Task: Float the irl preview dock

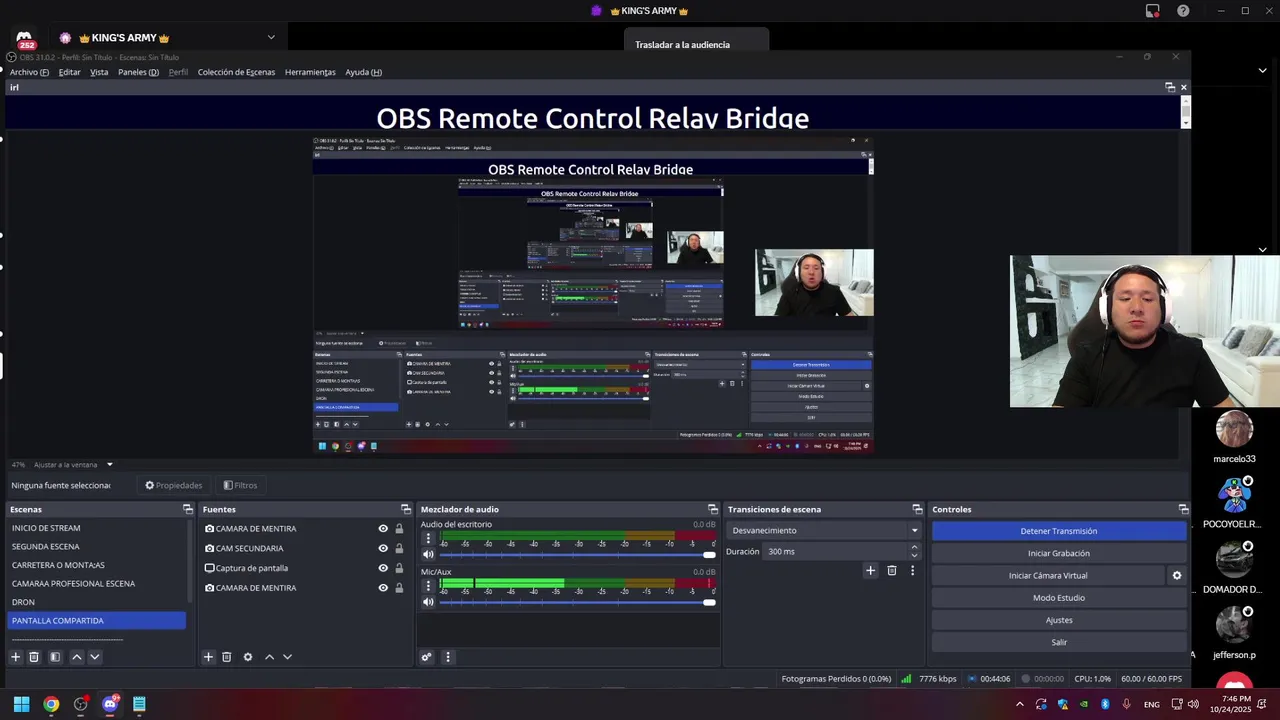Action: pos(1170,87)
